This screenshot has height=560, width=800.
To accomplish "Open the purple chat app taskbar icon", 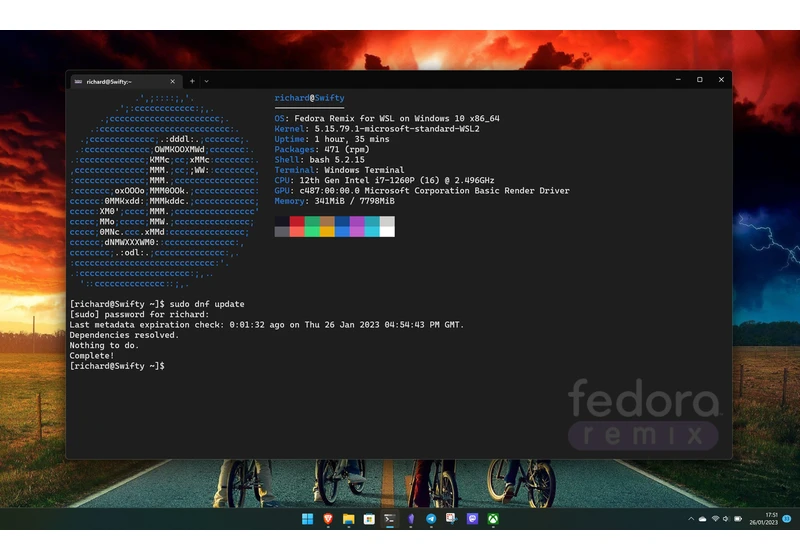I will [x=472, y=519].
